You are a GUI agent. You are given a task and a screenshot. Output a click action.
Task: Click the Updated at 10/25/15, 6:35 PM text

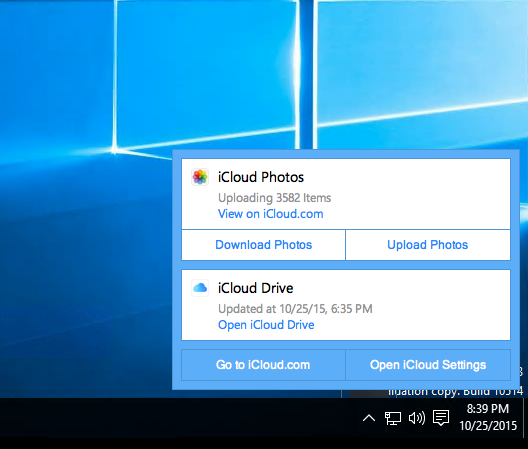(x=295, y=309)
